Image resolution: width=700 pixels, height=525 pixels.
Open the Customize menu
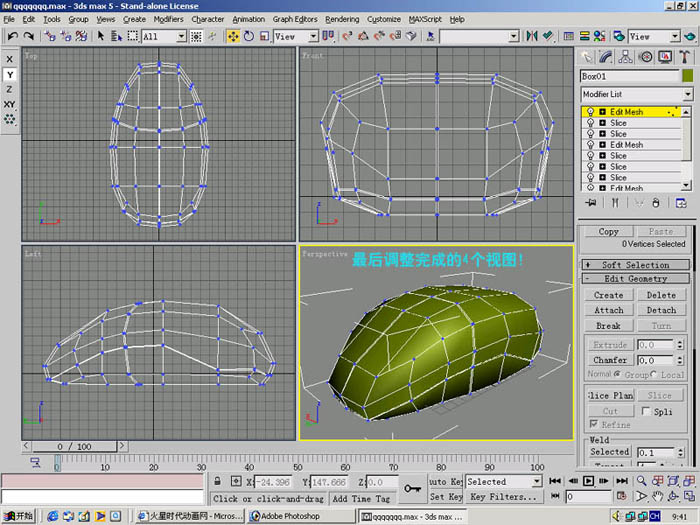click(384, 19)
